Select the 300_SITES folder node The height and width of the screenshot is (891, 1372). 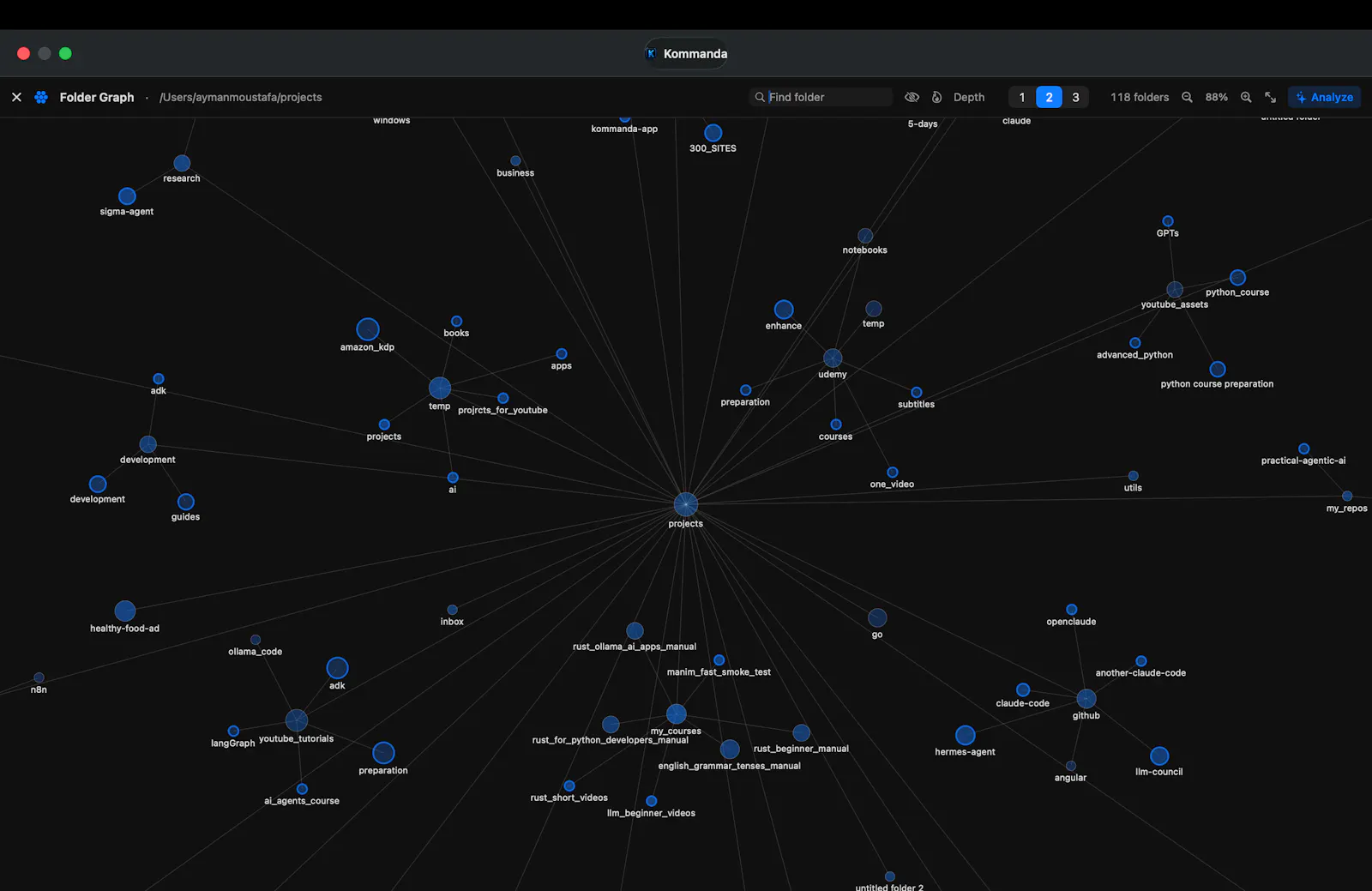713,133
